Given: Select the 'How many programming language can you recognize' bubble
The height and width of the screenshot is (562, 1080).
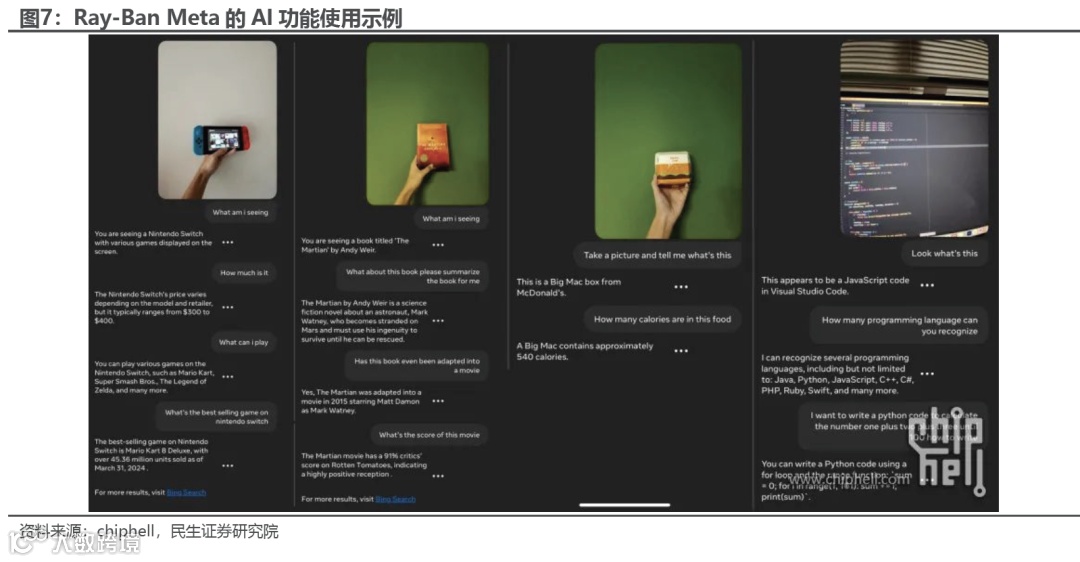Looking at the screenshot, I should [900, 325].
